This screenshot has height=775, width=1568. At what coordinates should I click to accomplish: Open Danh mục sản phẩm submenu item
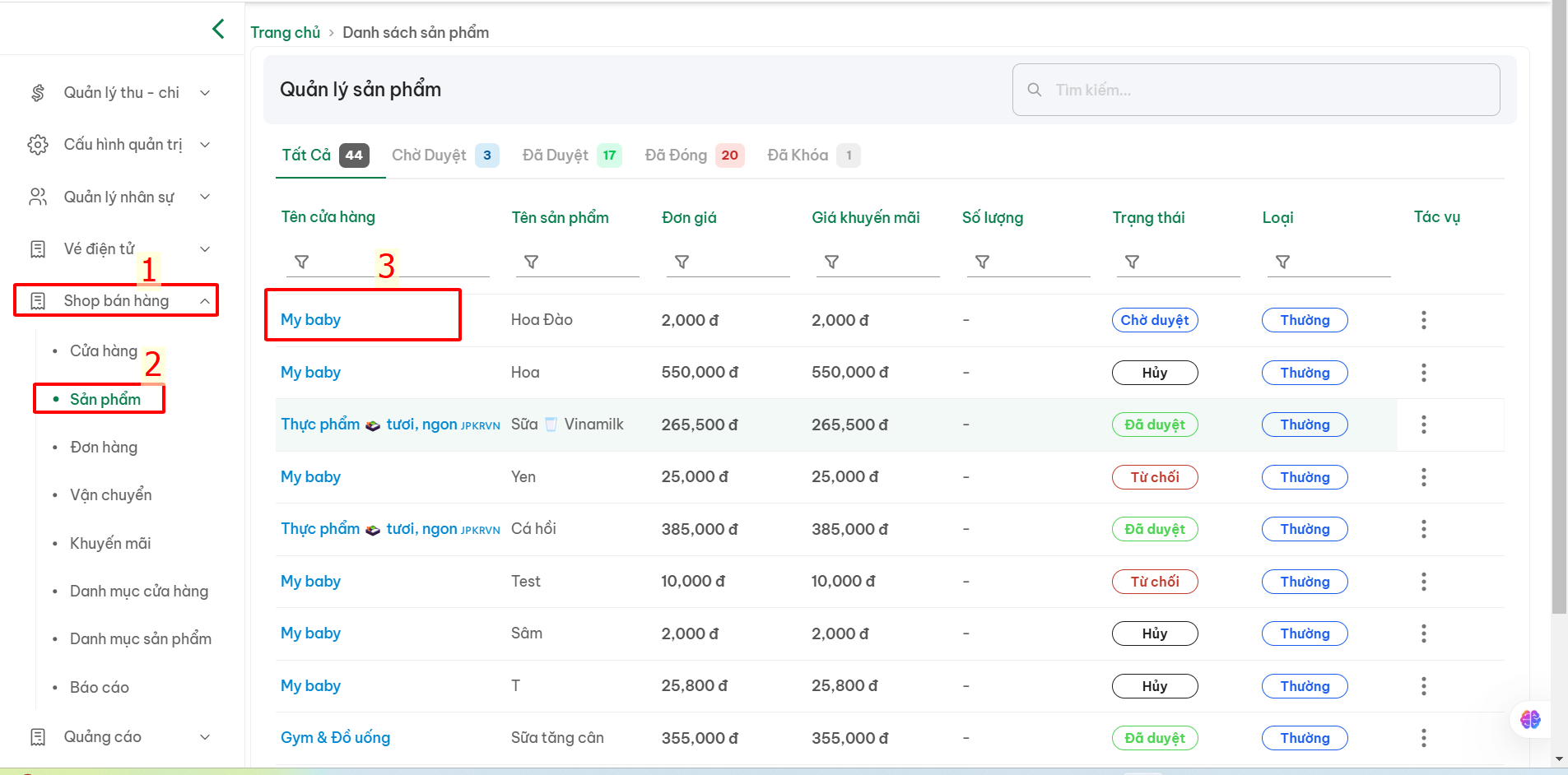[141, 639]
